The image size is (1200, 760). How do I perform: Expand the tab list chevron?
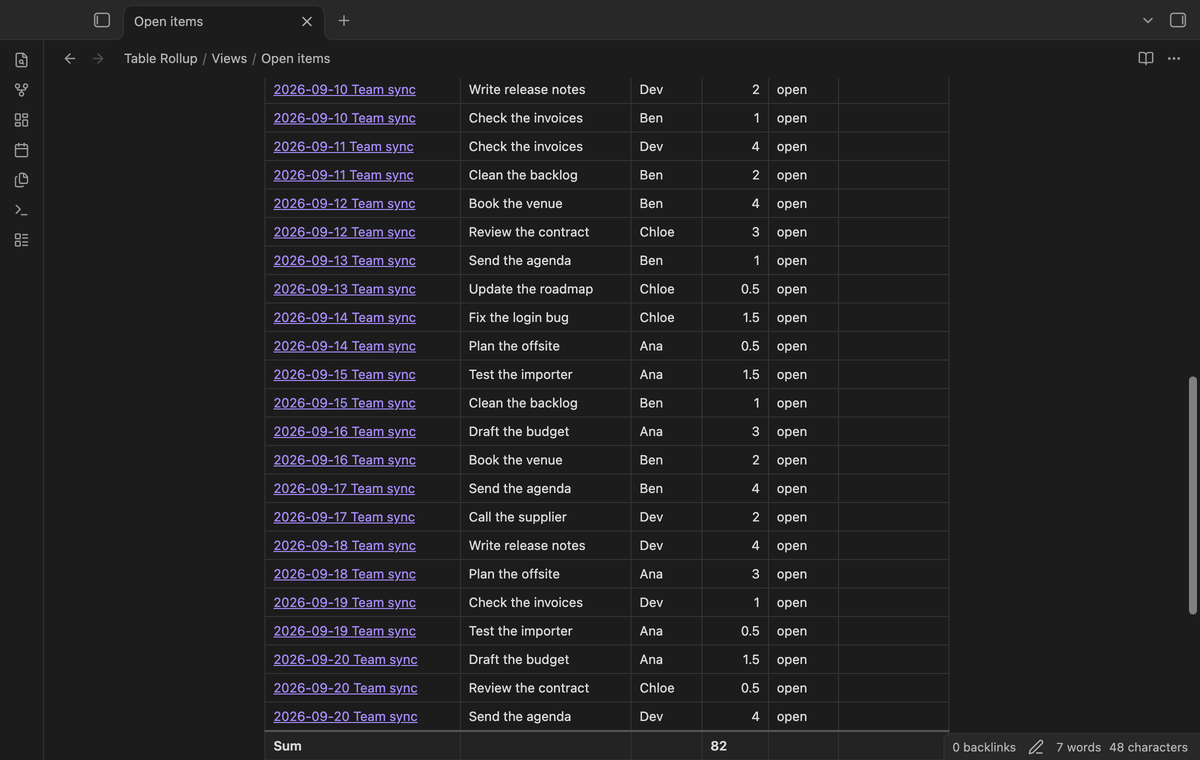pos(1148,20)
